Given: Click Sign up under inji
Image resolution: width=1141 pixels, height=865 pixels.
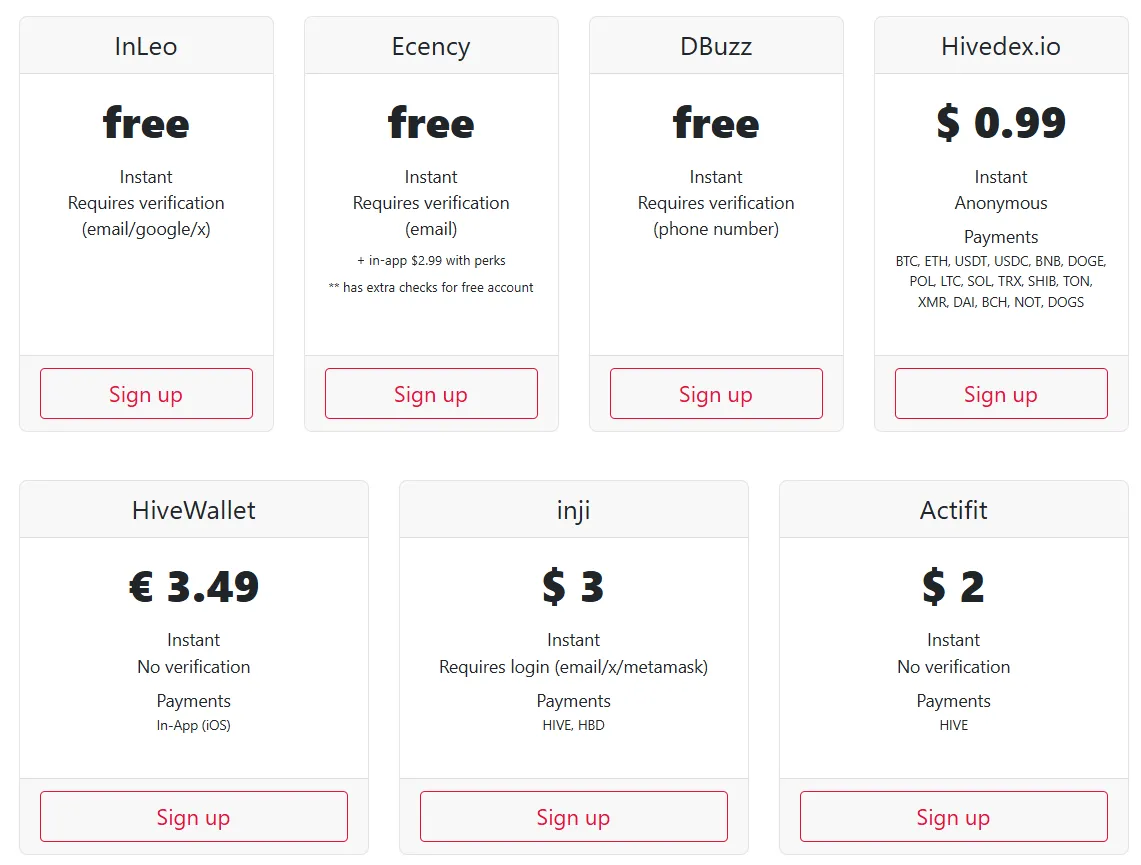Looking at the screenshot, I should pyautogui.click(x=573, y=817).
